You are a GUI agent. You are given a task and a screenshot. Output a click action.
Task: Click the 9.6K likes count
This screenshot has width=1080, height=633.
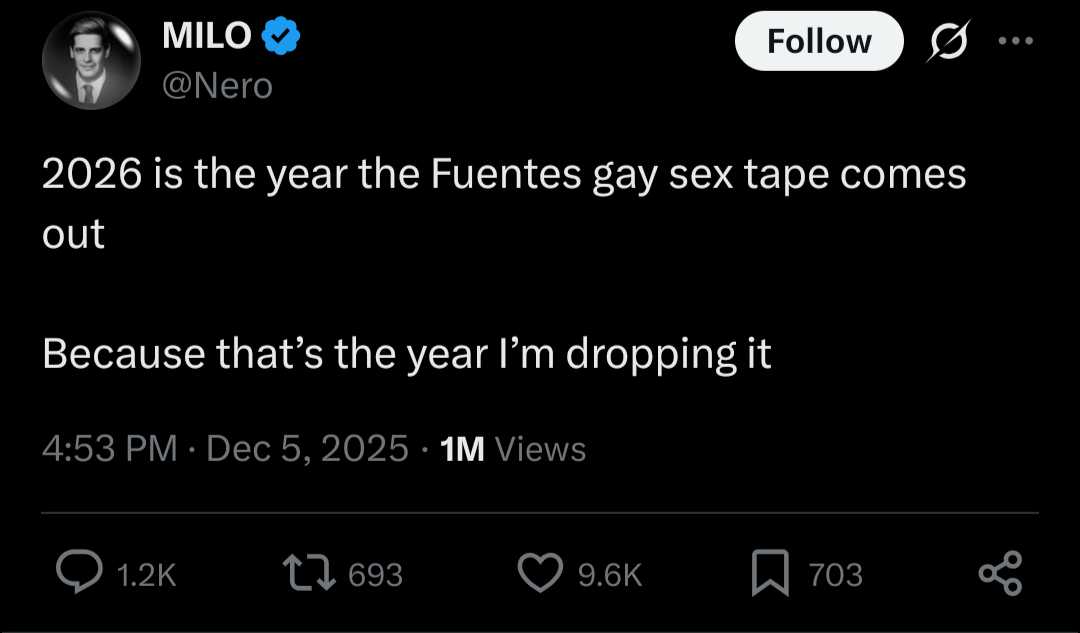[610, 575]
